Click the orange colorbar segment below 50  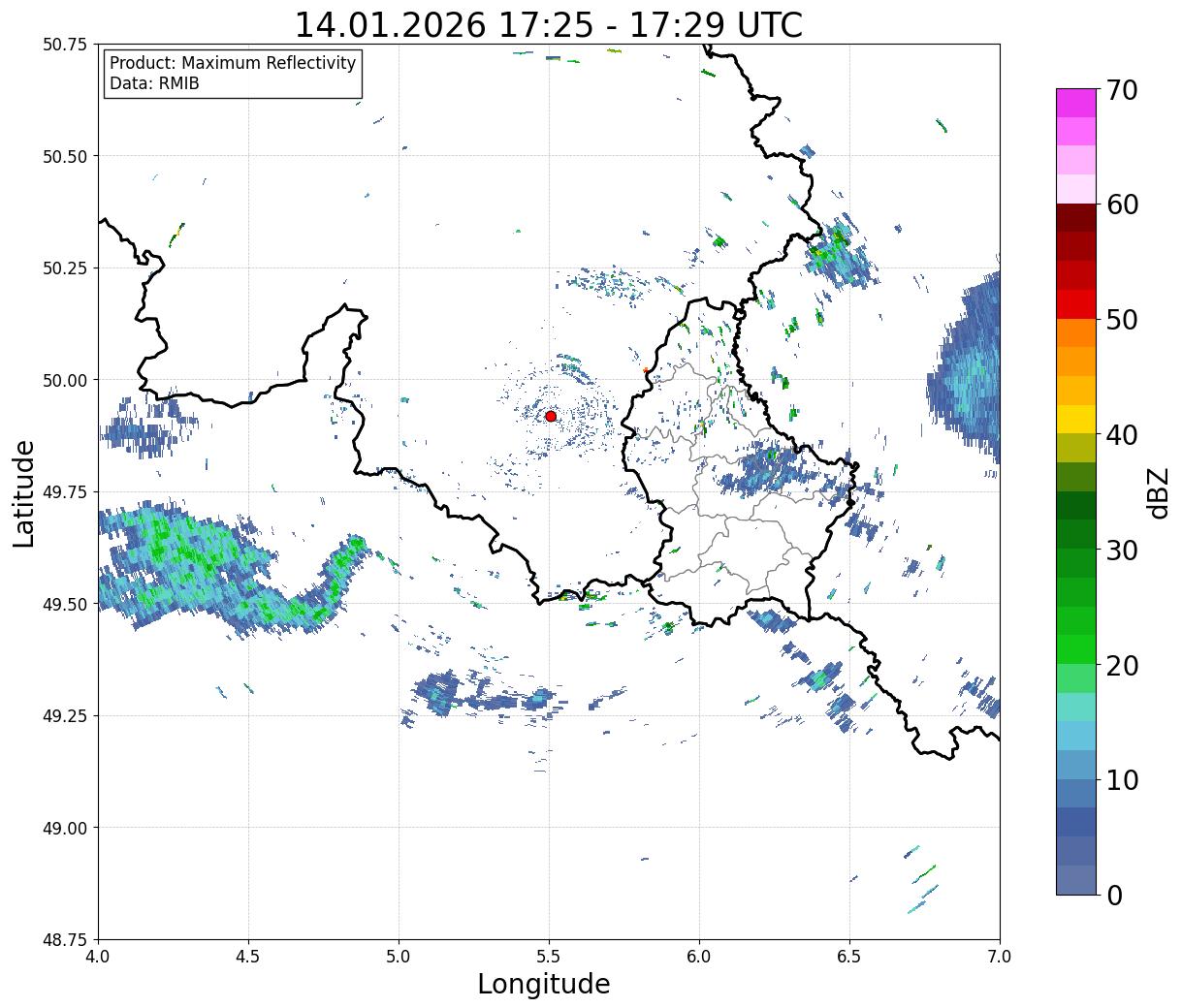[1076, 332]
